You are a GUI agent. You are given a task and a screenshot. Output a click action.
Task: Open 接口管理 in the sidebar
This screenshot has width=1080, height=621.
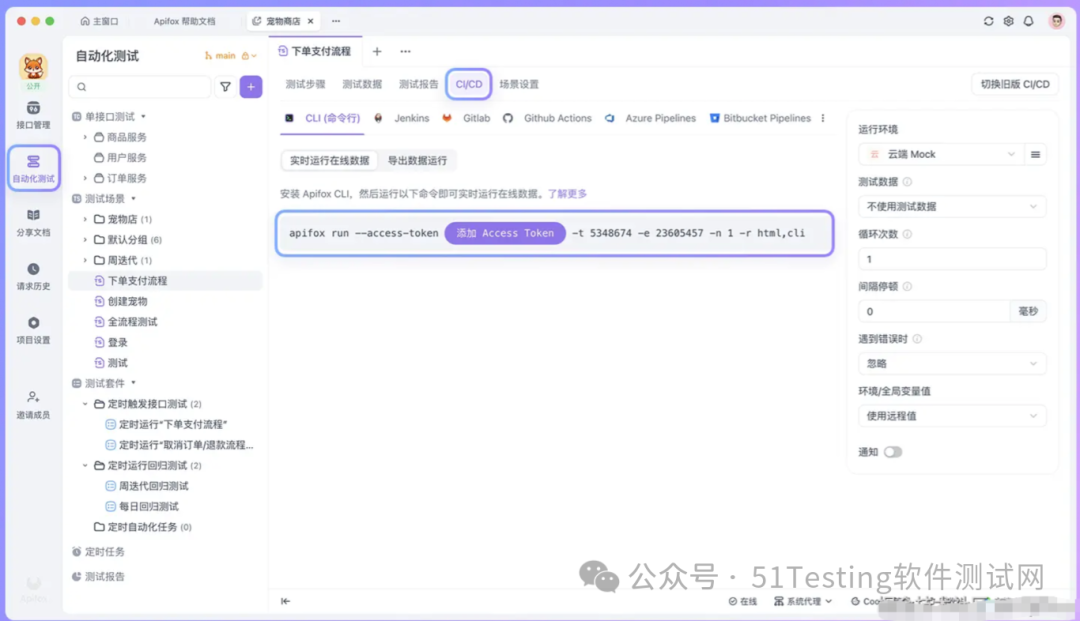pyautogui.click(x=33, y=115)
